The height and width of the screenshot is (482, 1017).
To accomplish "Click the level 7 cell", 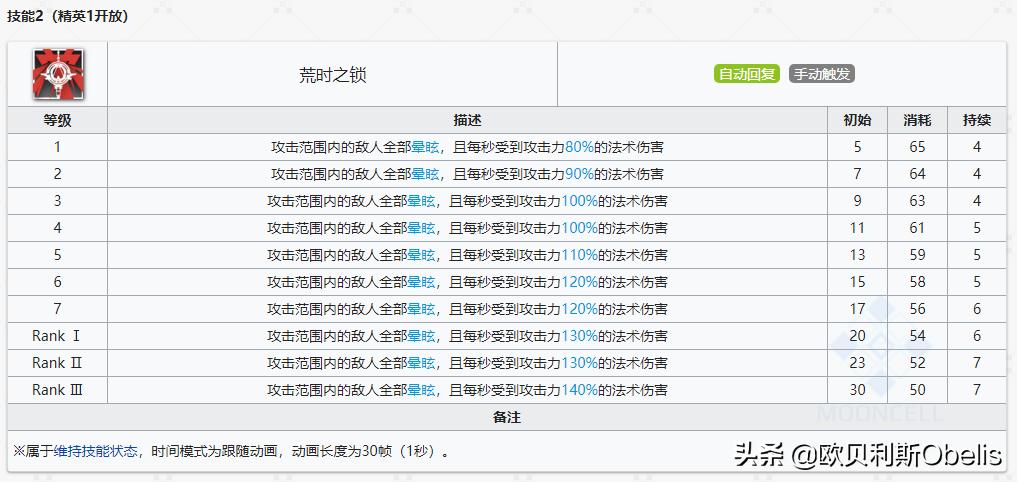I will (x=58, y=309).
